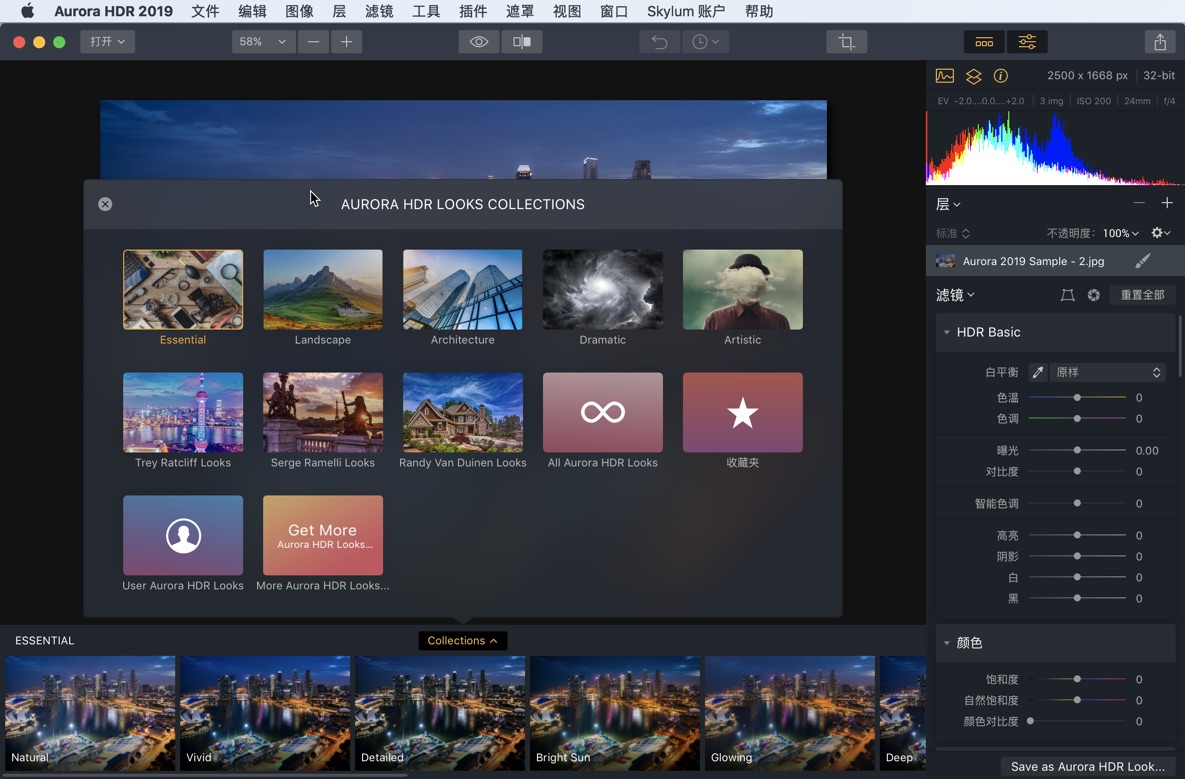Open the opacity 100% dropdown
Image resolution: width=1185 pixels, height=779 pixels.
pyautogui.click(x=1120, y=233)
